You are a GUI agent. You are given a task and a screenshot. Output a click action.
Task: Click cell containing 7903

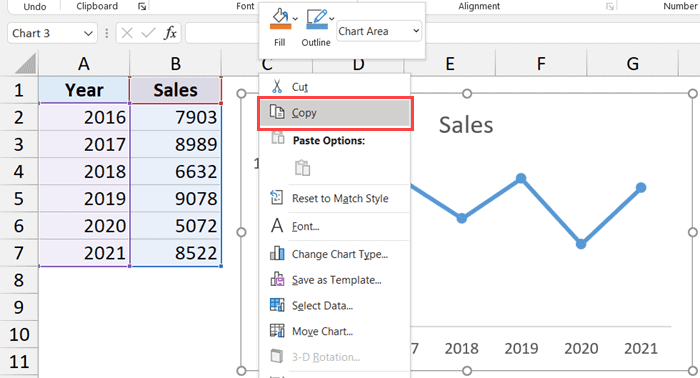175,117
